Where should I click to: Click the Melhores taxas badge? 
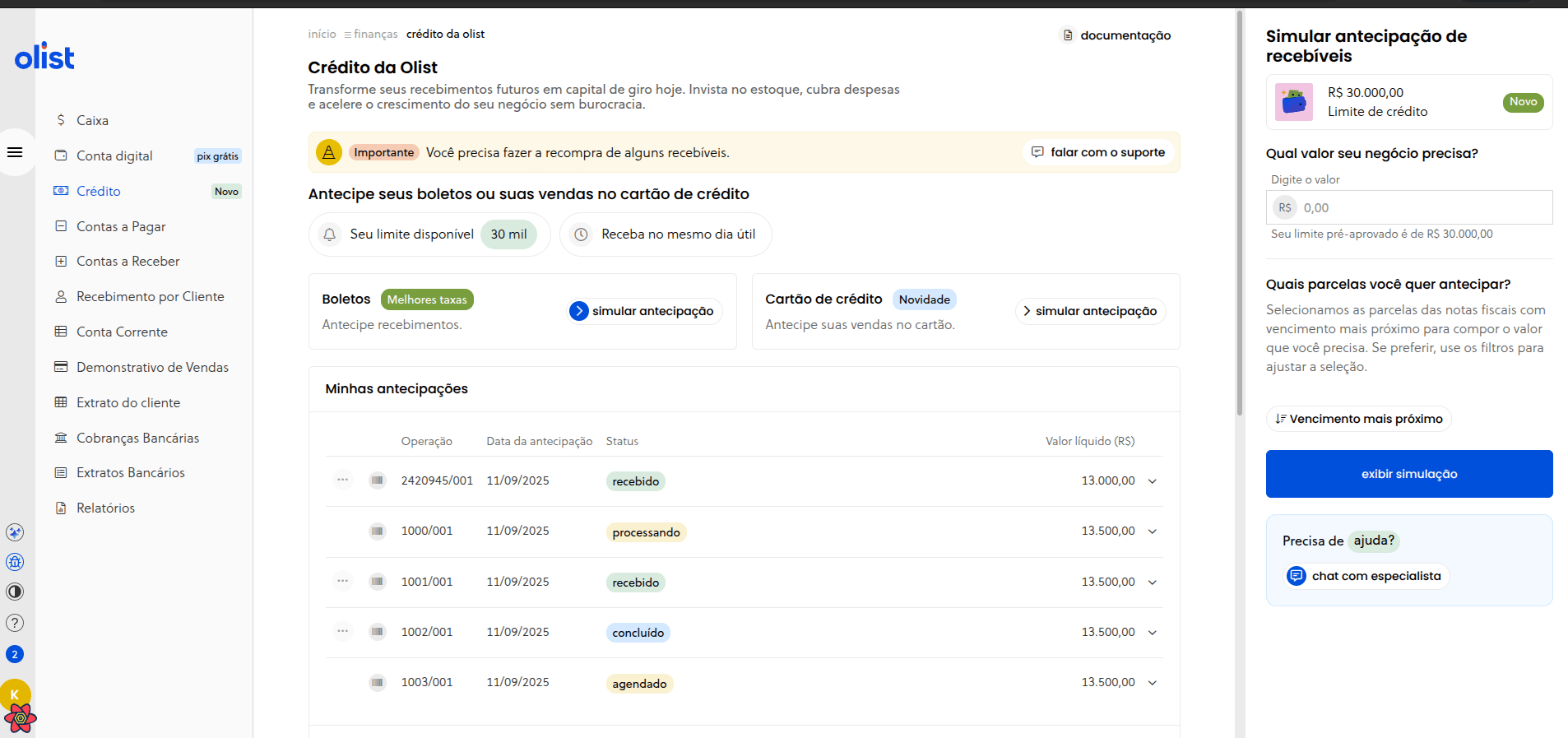[x=427, y=299]
